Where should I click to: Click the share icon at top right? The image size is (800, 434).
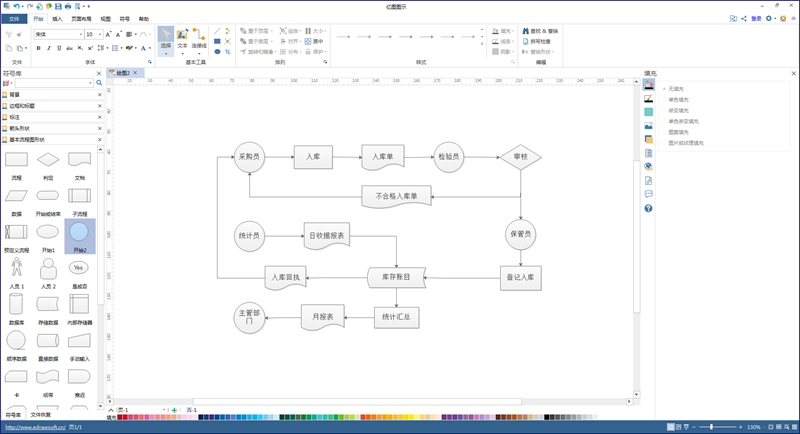tap(744, 18)
